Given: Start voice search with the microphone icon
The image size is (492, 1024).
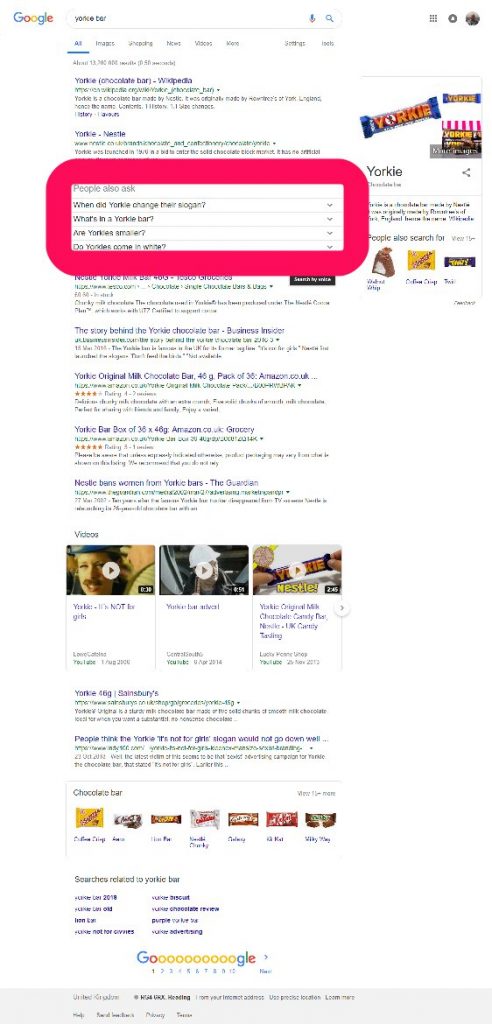Looking at the screenshot, I should tap(312, 18).
